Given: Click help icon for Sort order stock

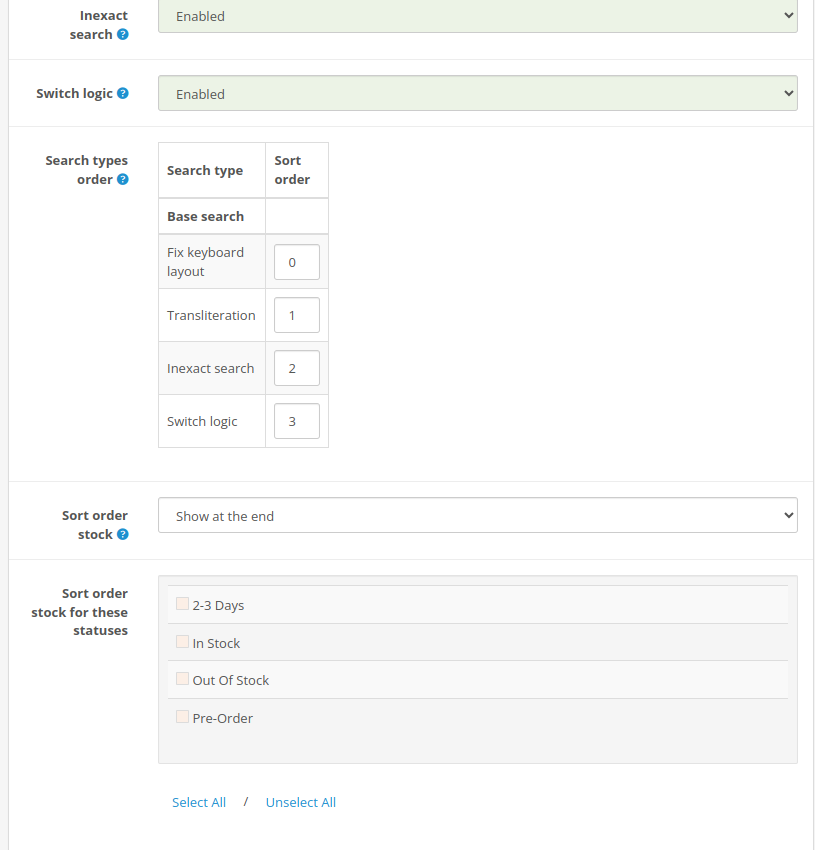Looking at the screenshot, I should [x=123, y=535].
